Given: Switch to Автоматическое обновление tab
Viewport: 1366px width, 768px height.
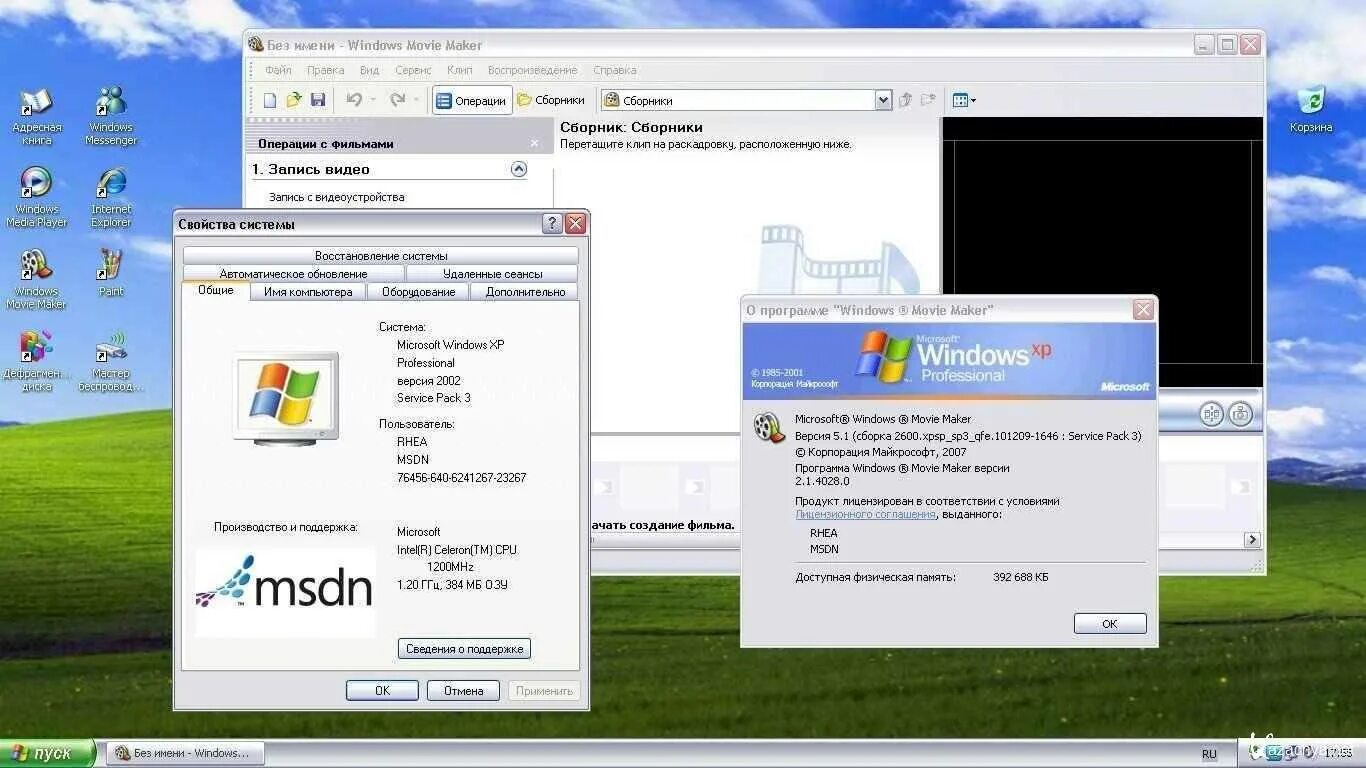Looking at the screenshot, I should (293, 273).
